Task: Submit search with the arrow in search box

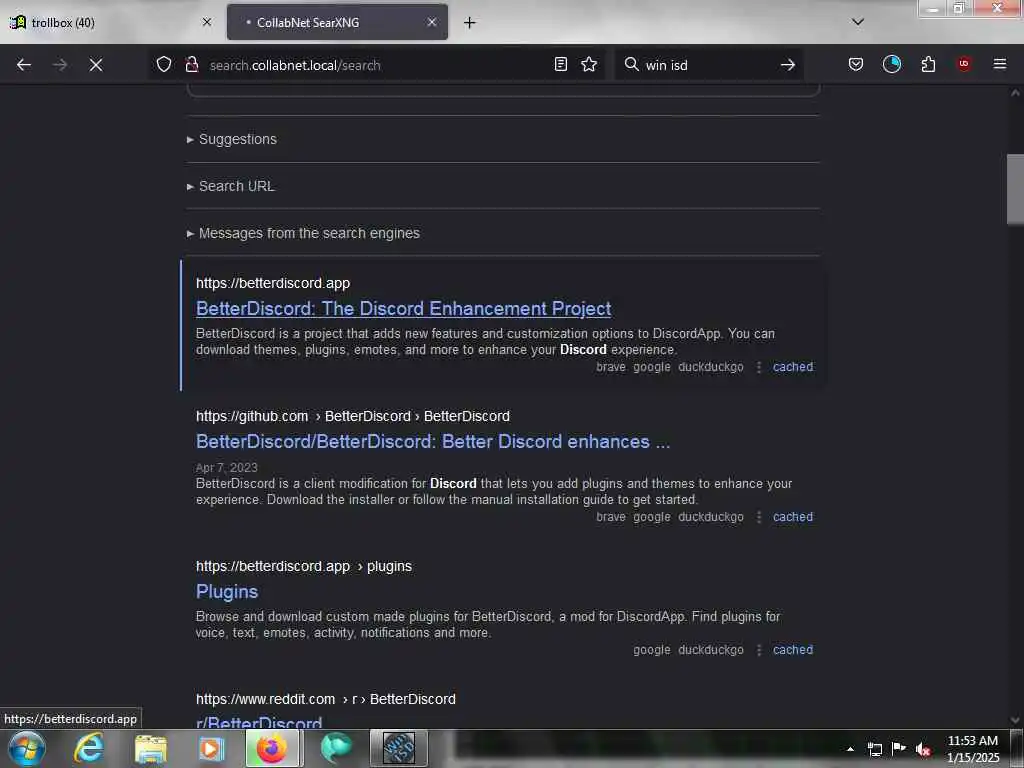Action: [x=788, y=65]
